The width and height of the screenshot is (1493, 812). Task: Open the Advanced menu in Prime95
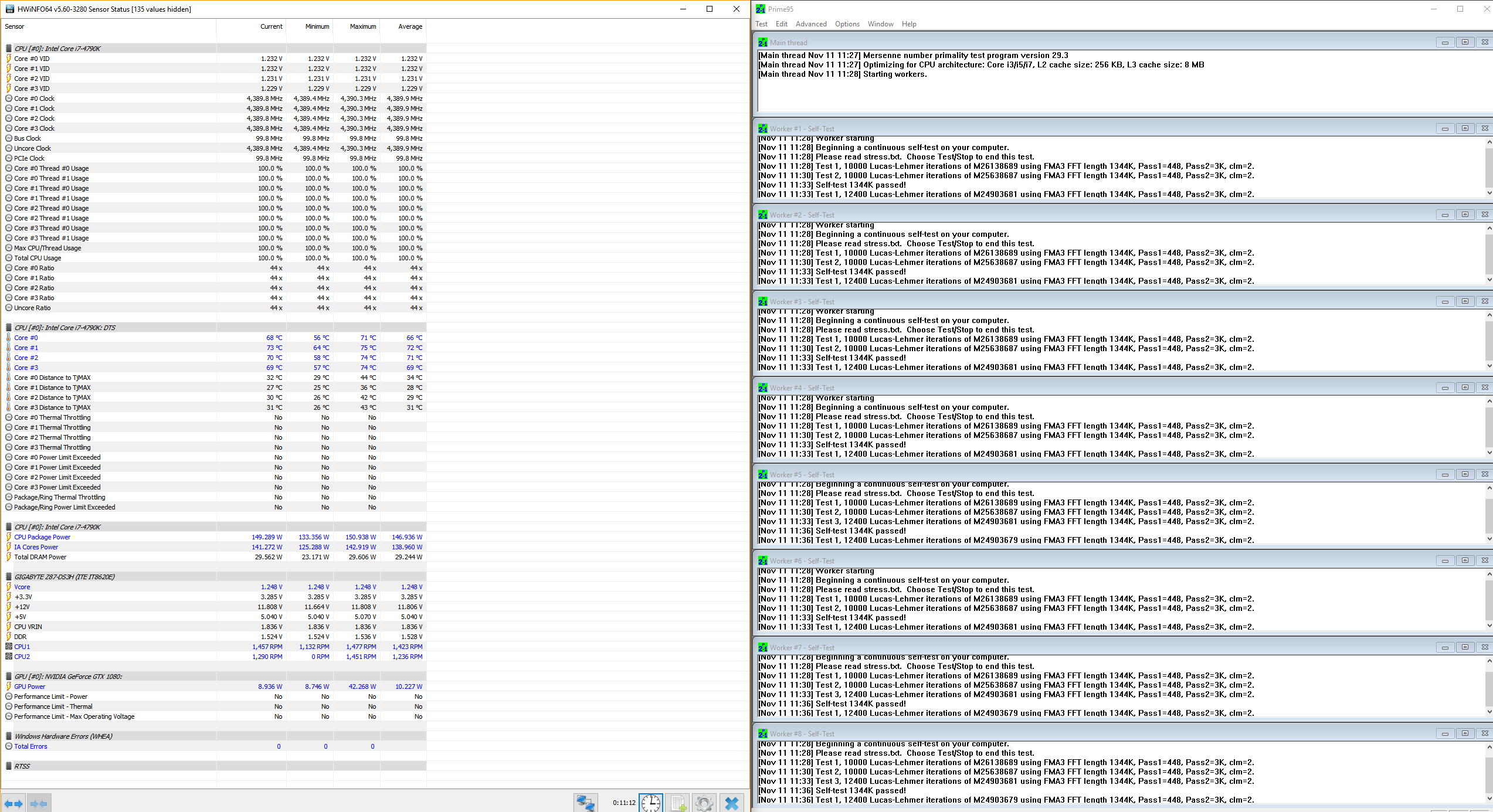pyautogui.click(x=810, y=24)
